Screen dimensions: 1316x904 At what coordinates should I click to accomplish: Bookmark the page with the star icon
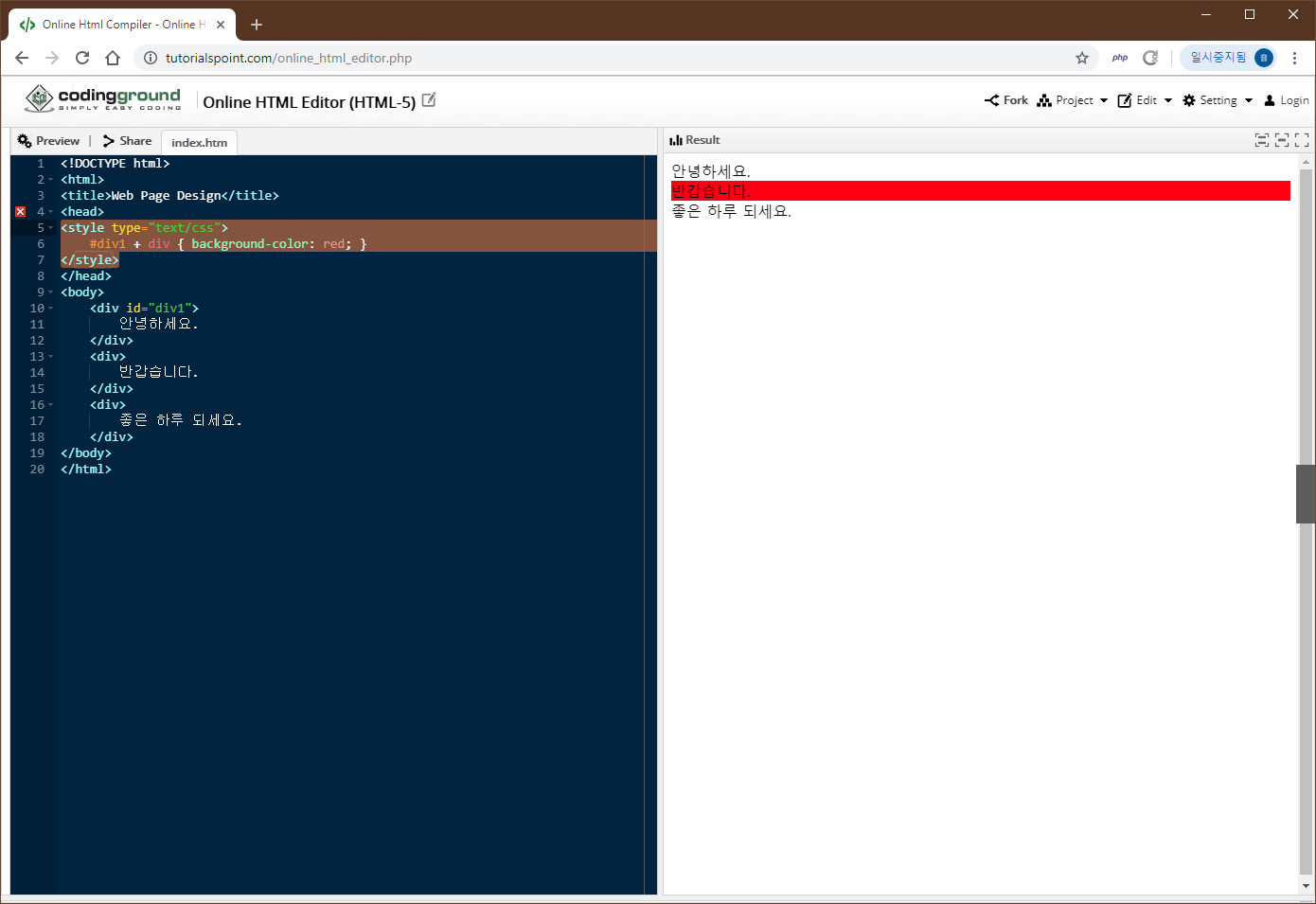(1082, 58)
